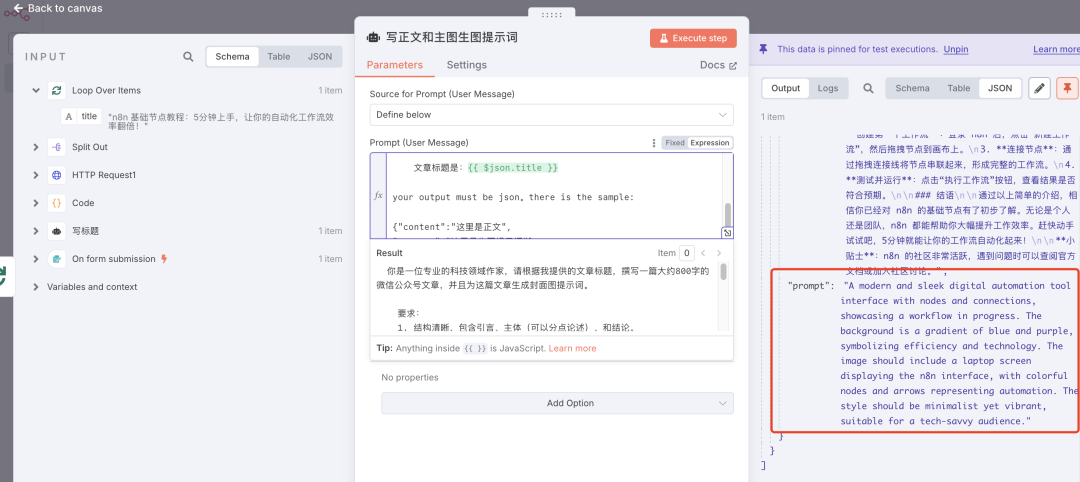Viewport: 1080px width, 482px height.
Task: Select the On form submission node icon
Action: pyautogui.click(x=56, y=259)
